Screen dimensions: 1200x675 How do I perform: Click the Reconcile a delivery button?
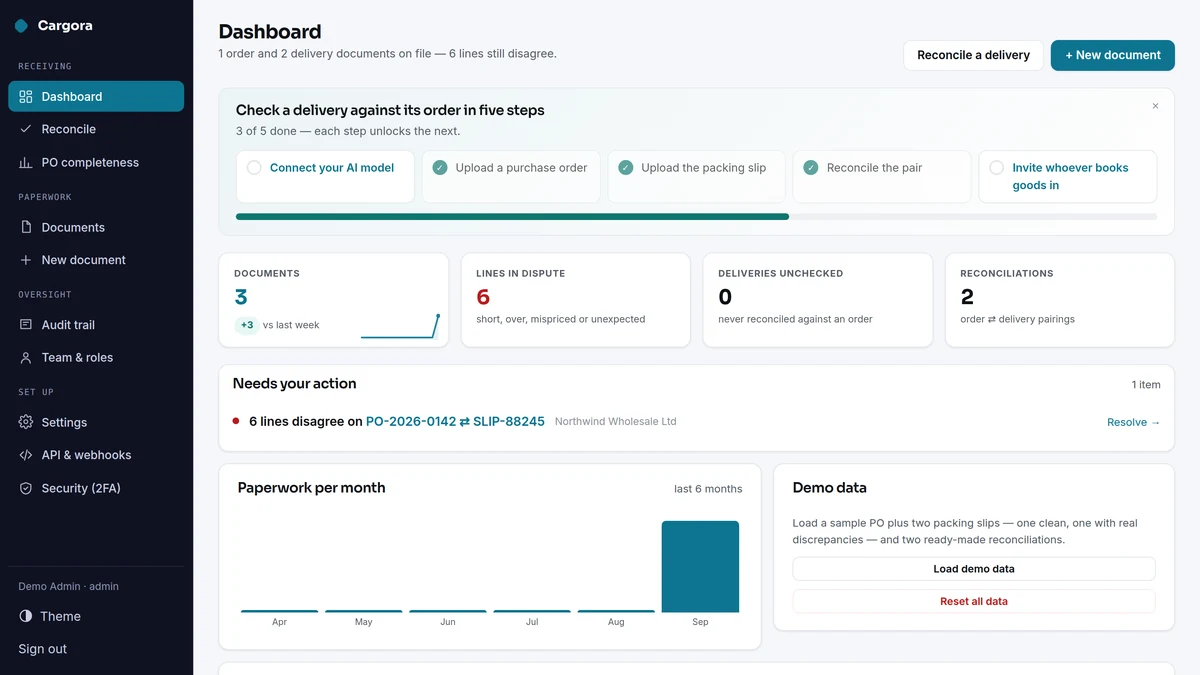pyautogui.click(x=973, y=55)
